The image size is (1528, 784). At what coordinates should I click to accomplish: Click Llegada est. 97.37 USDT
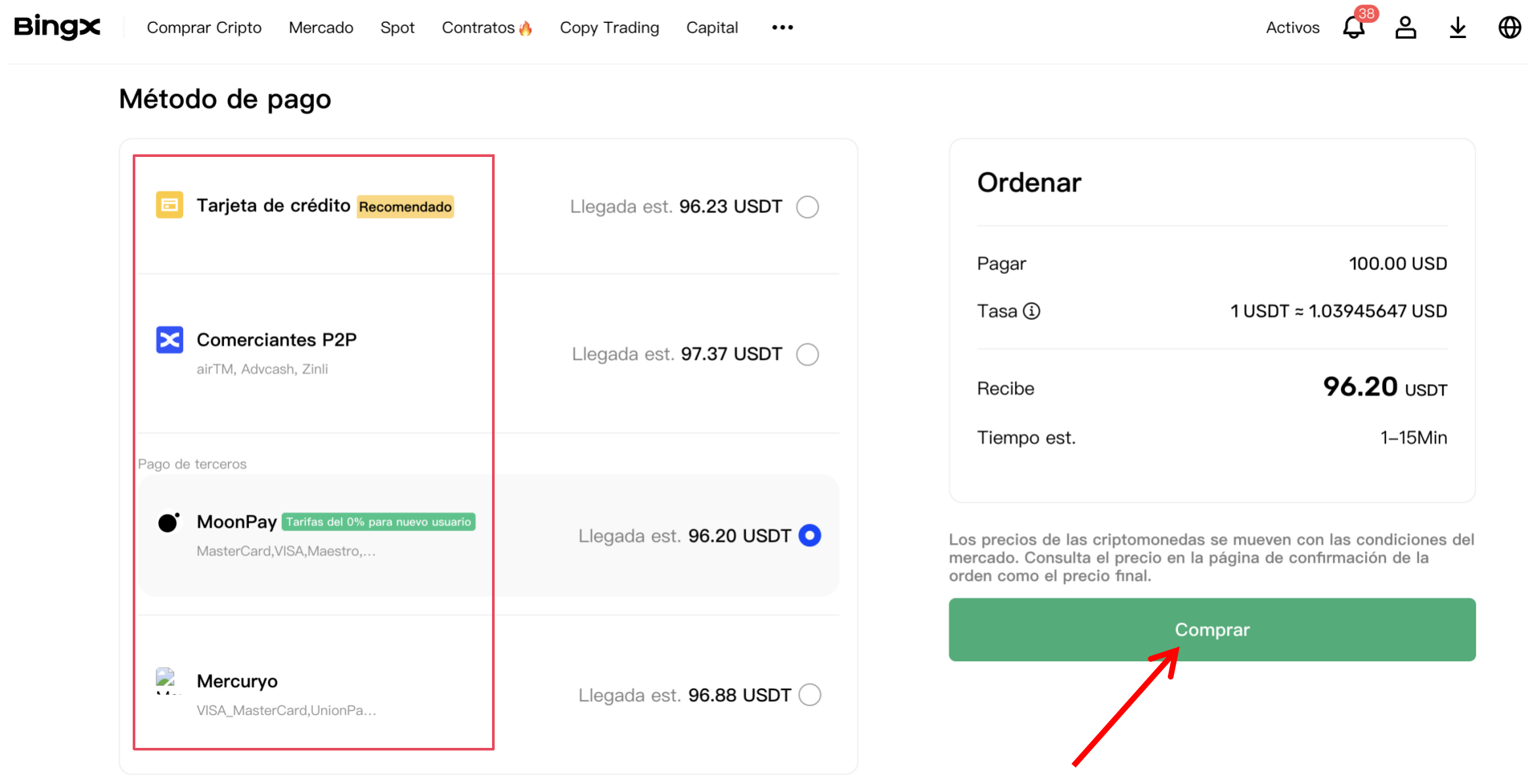click(677, 355)
